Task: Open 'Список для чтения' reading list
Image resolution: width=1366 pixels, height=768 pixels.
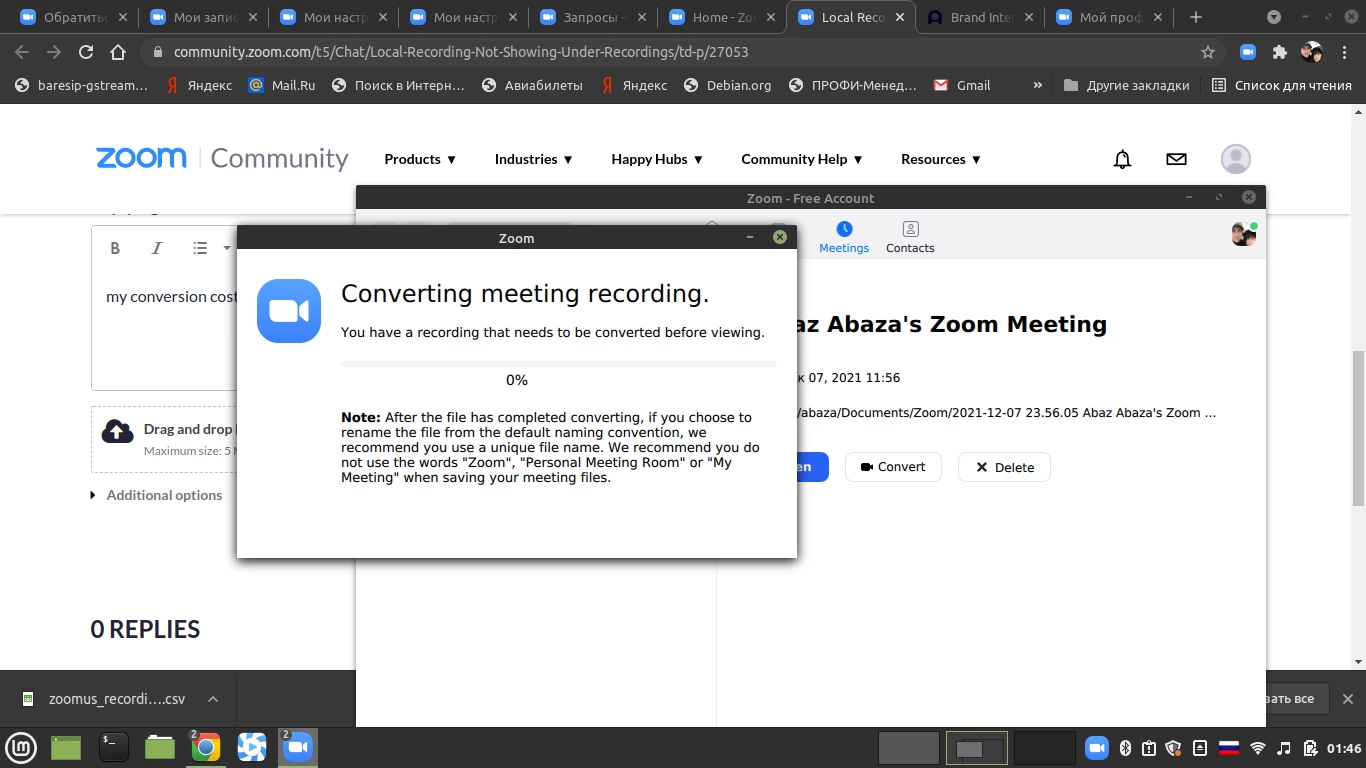Action: 1282,85
